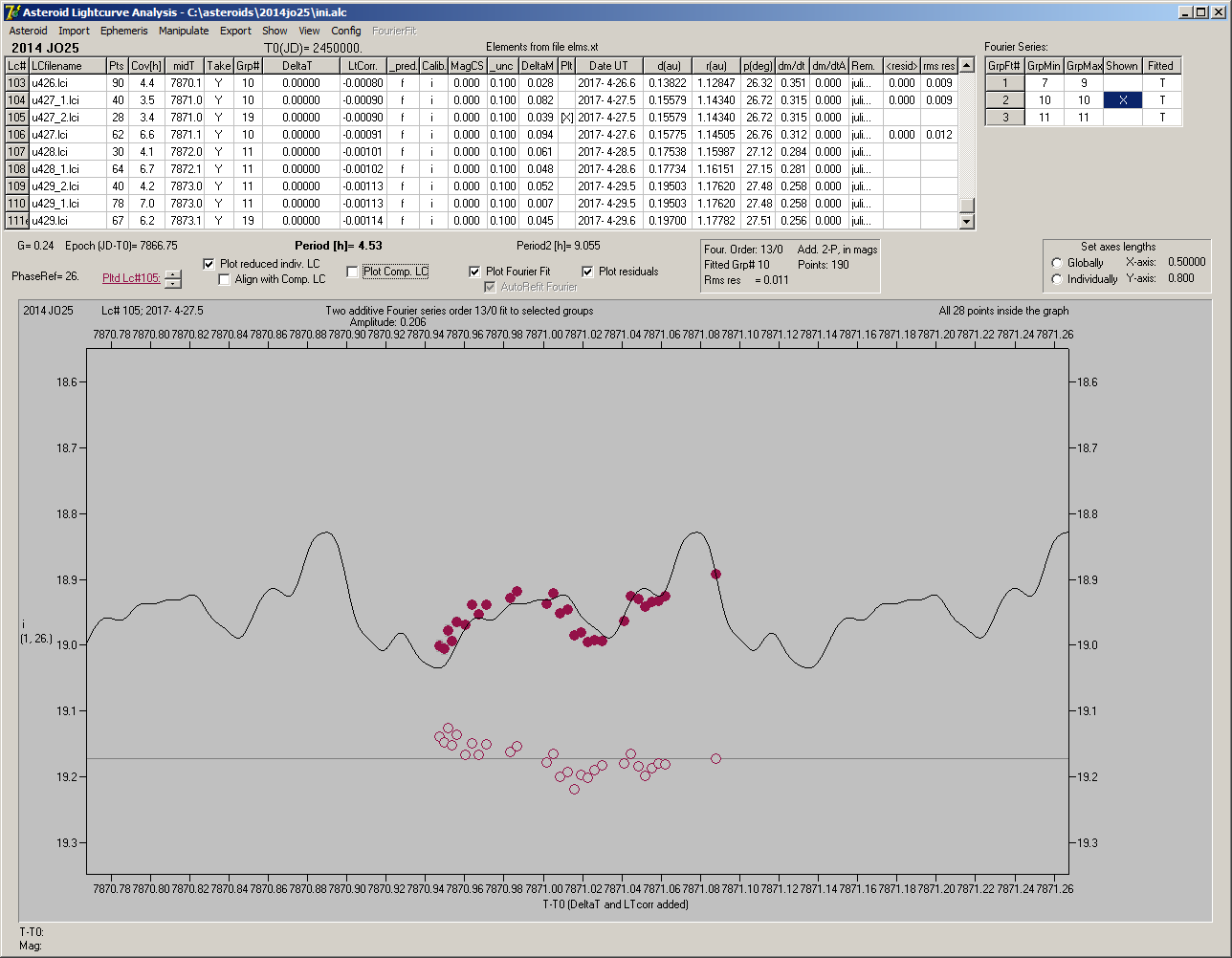
Task: Select row header 103 in the lightcurve table
Action: coord(16,83)
